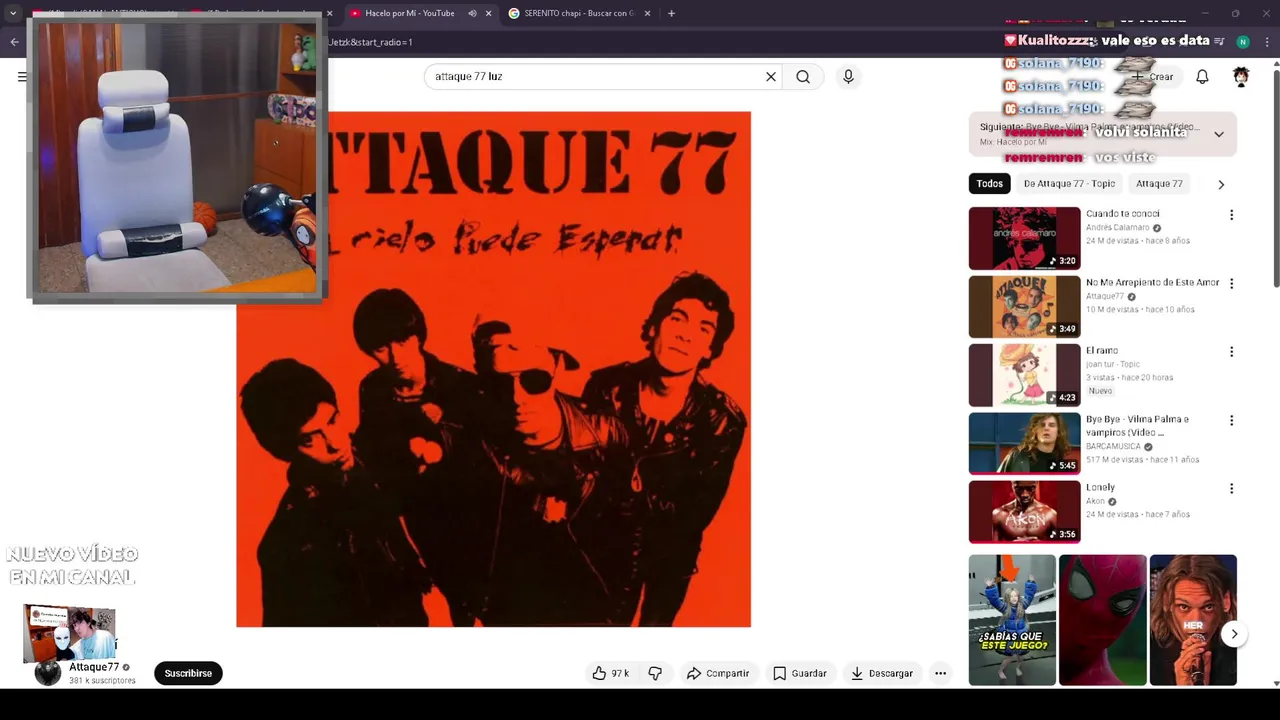This screenshot has width=1280, height=720.
Task: Open the ¿Sabías que este juego? short
Action: pyautogui.click(x=1012, y=620)
